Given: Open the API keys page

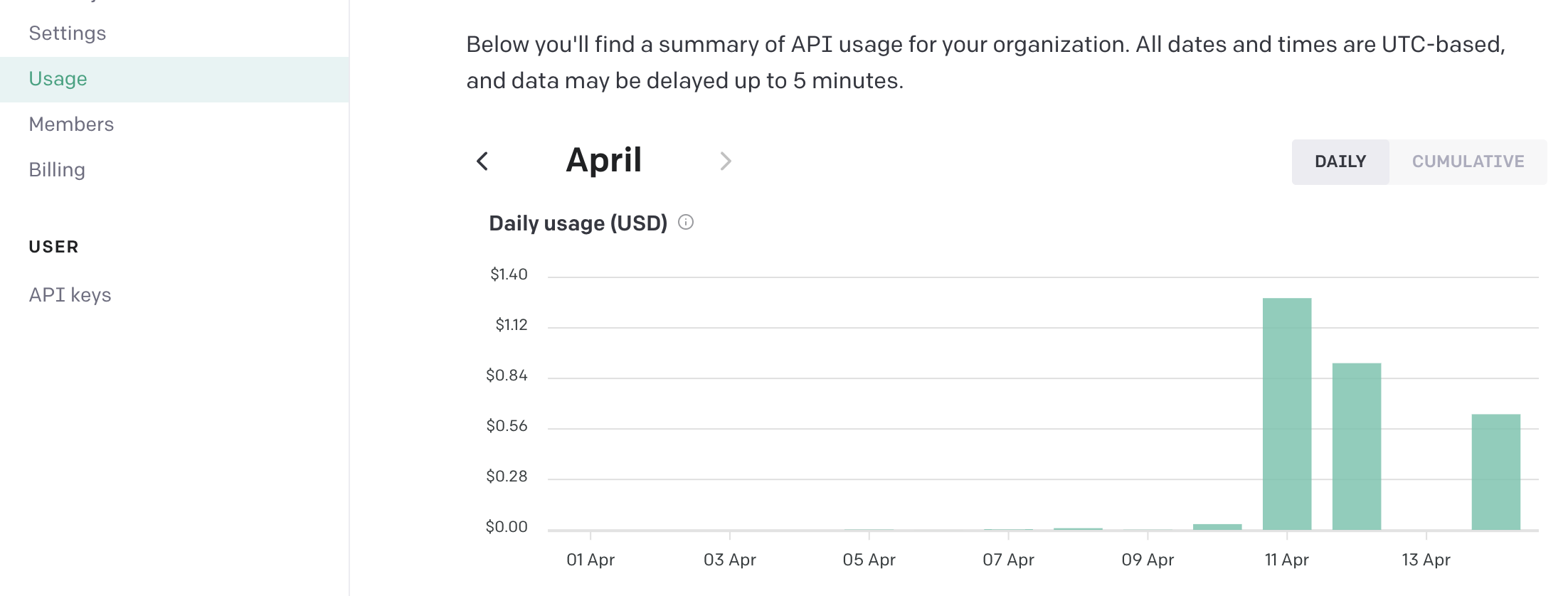Looking at the screenshot, I should pyautogui.click(x=70, y=294).
